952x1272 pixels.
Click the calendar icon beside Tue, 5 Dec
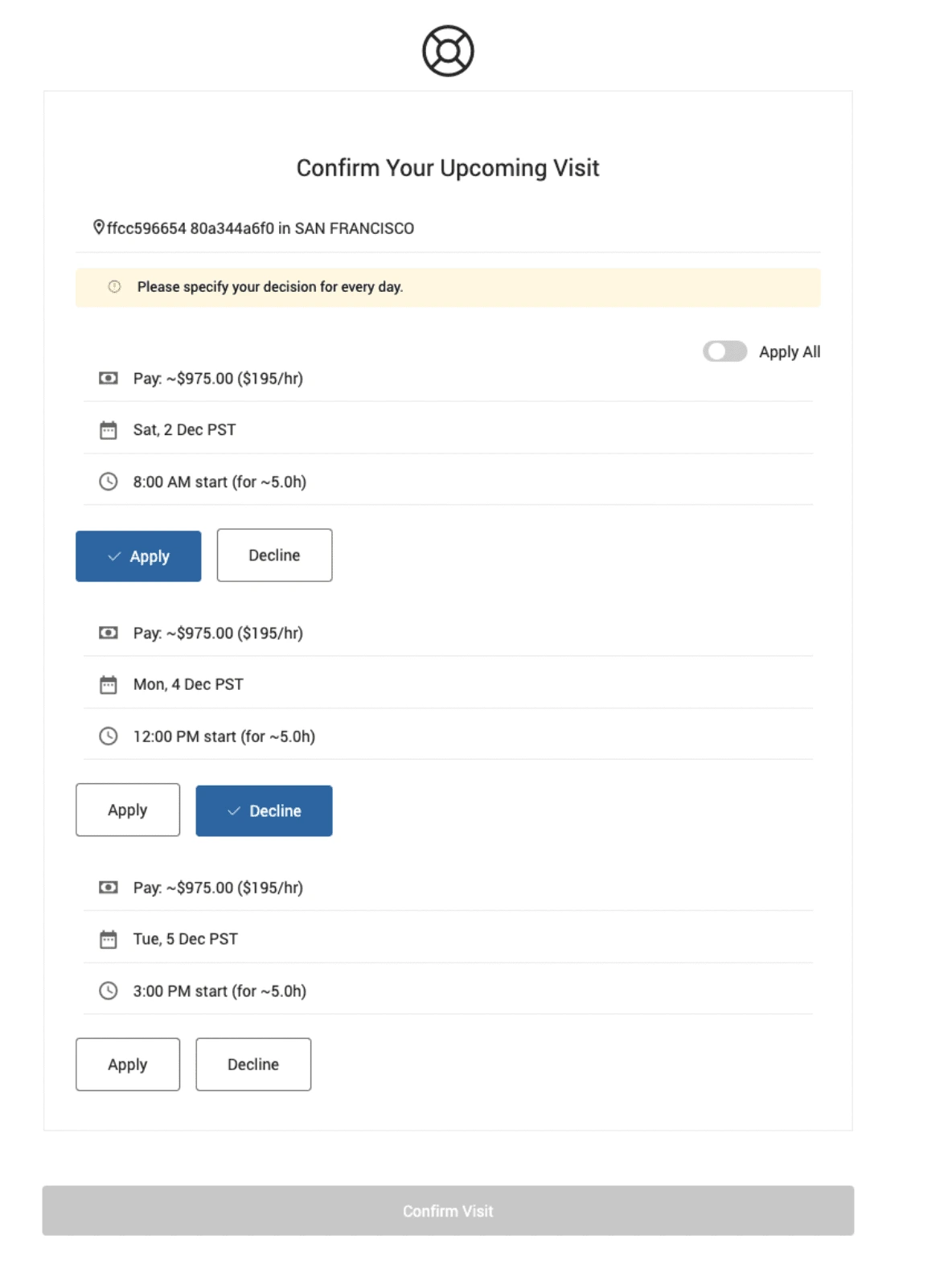(x=109, y=939)
